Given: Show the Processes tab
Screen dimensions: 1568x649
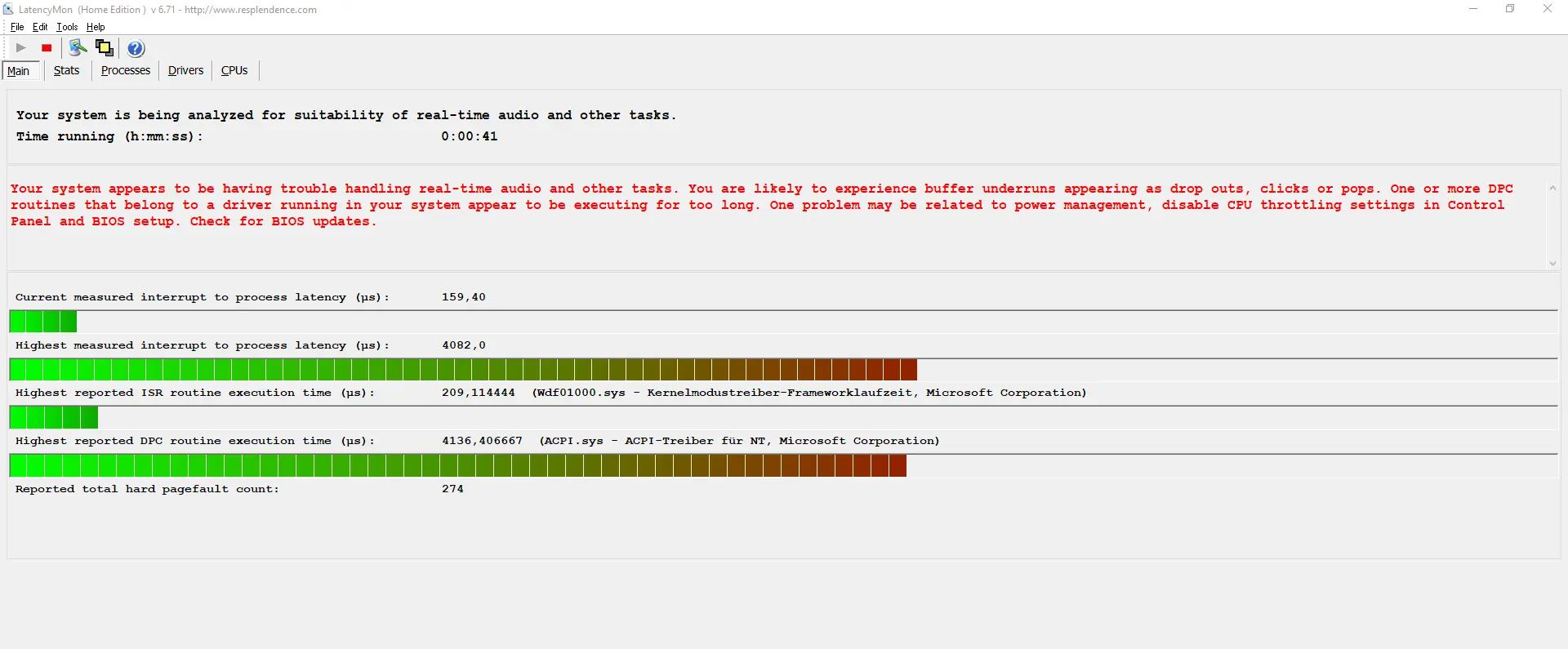Looking at the screenshot, I should tap(125, 71).
